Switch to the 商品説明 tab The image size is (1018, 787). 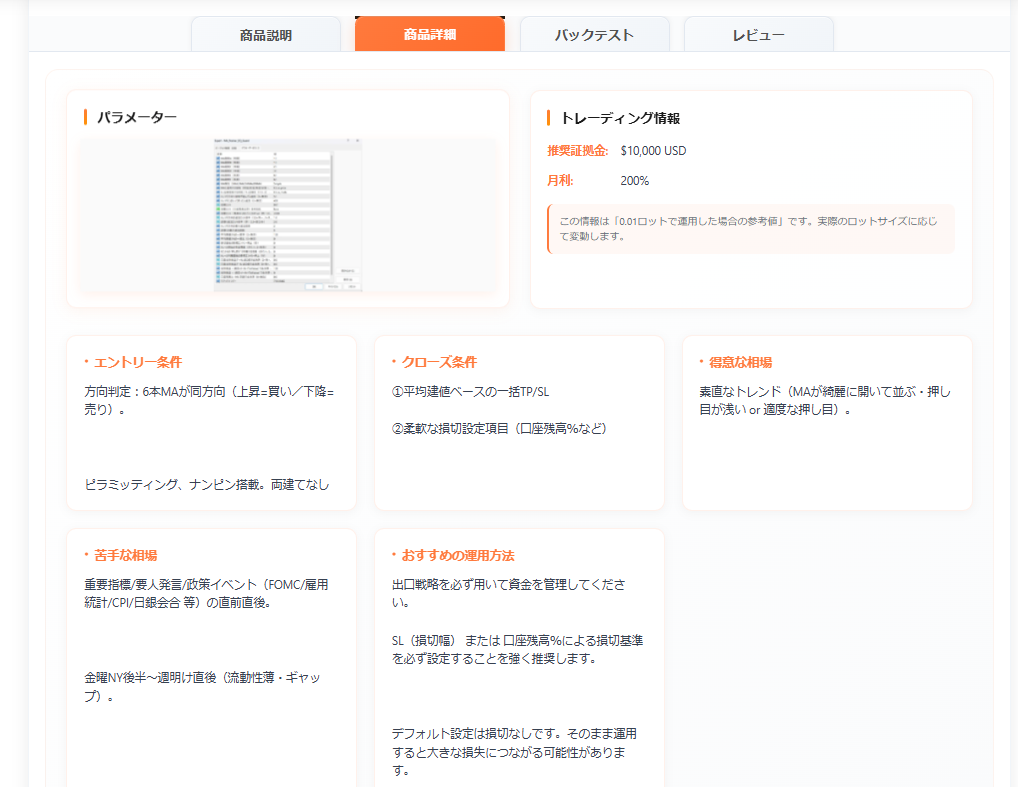pos(266,35)
